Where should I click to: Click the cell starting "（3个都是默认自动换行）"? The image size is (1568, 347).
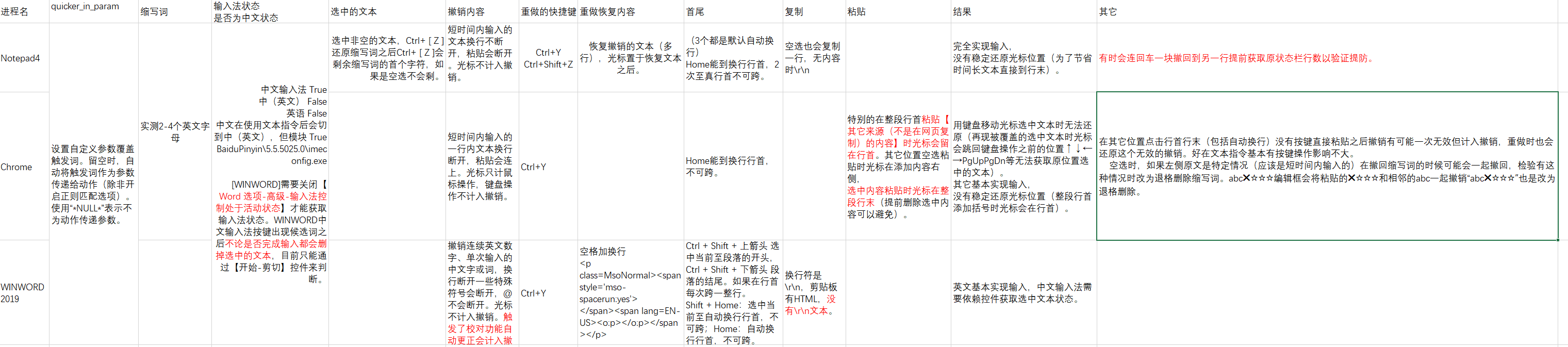pyautogui.click(x=734, y=58)
